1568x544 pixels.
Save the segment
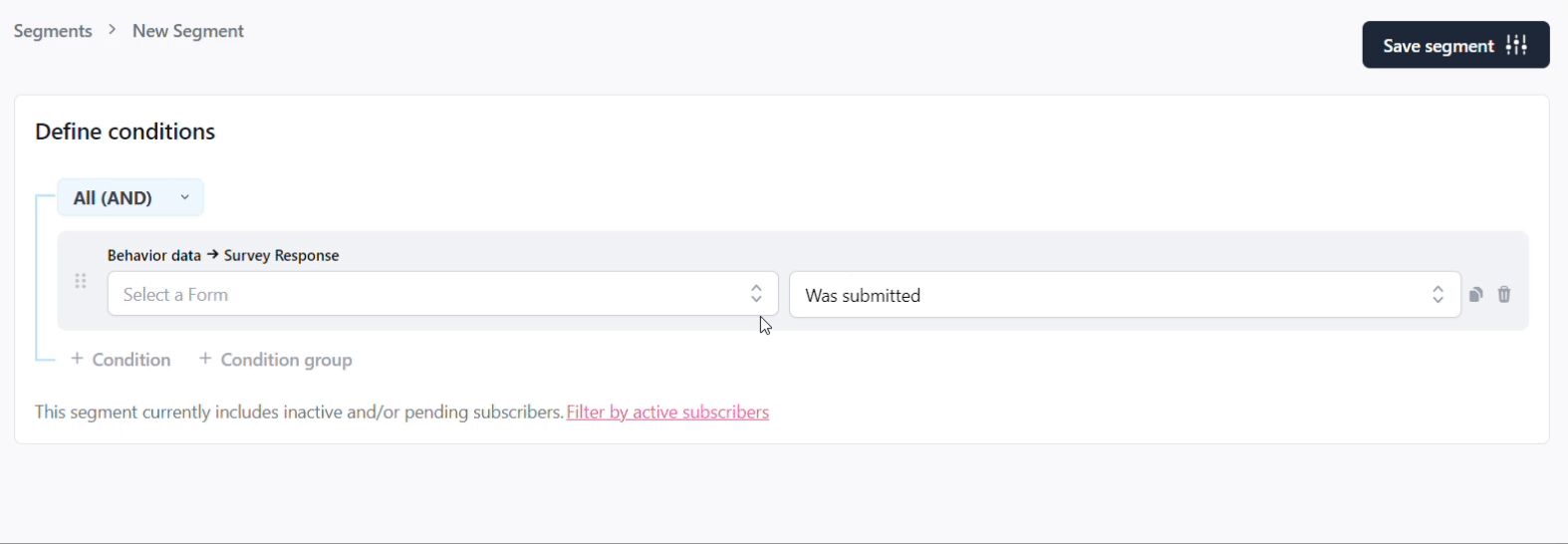(1455, 45)
